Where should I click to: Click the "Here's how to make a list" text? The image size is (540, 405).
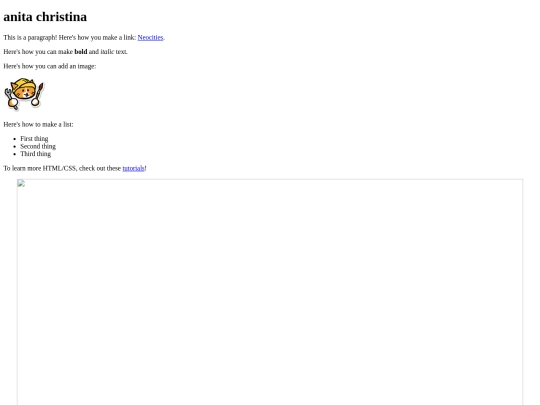pyautogui.click(x=38, y=124)
